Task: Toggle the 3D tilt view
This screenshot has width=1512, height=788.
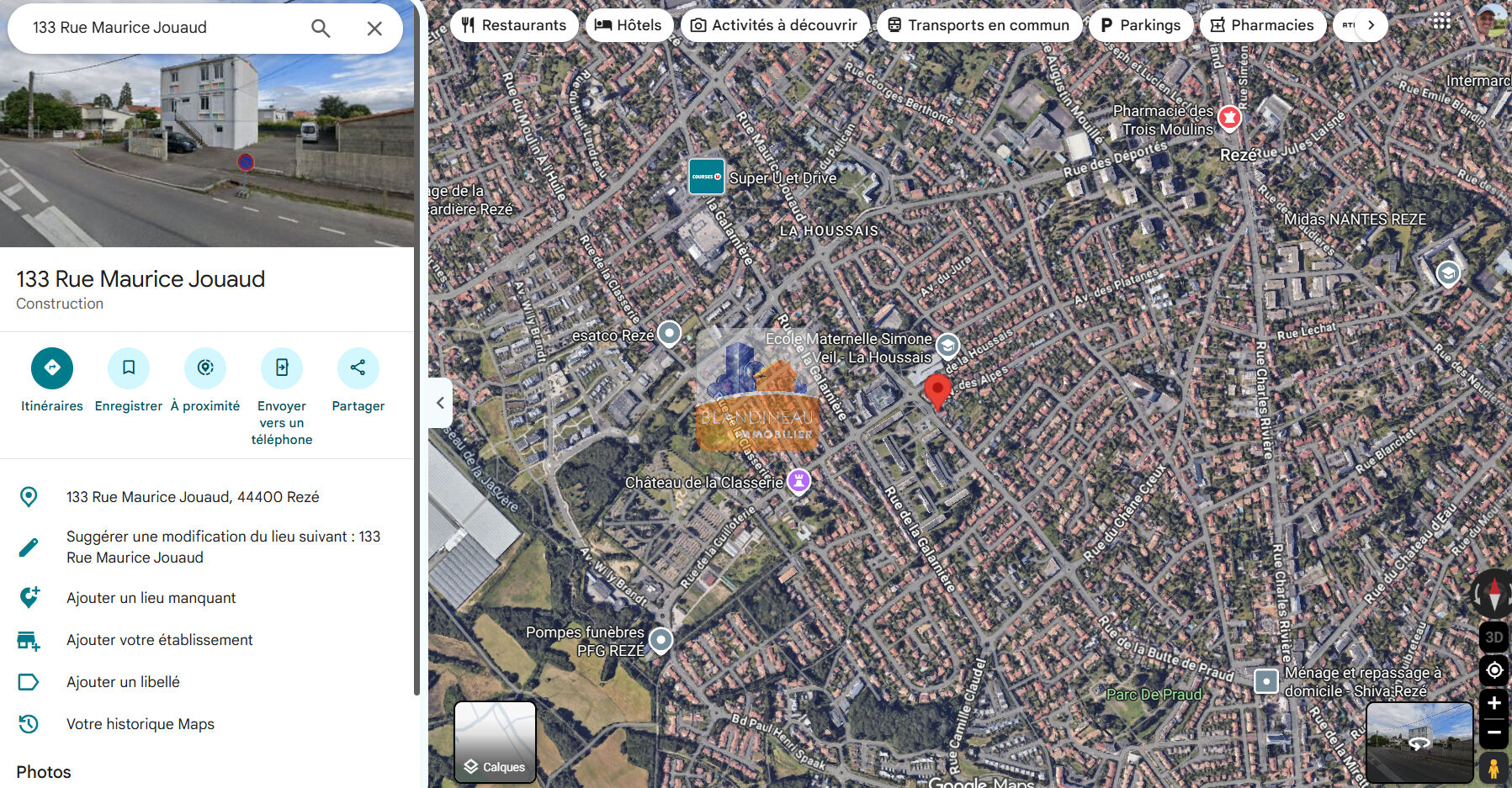Action: pos(1494,637)
